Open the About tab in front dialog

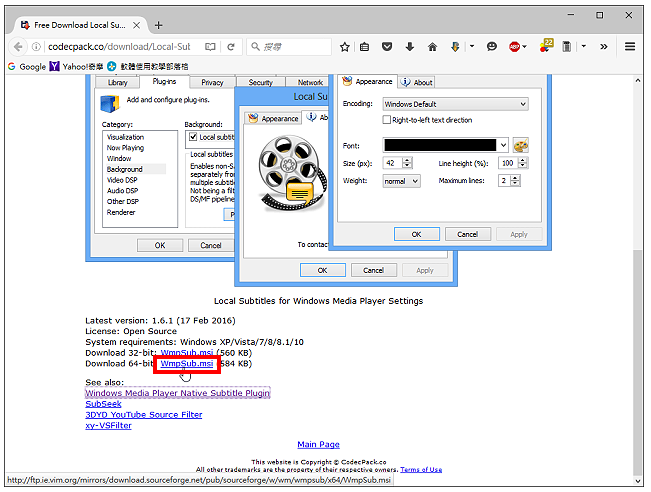(x=417, y=82)
